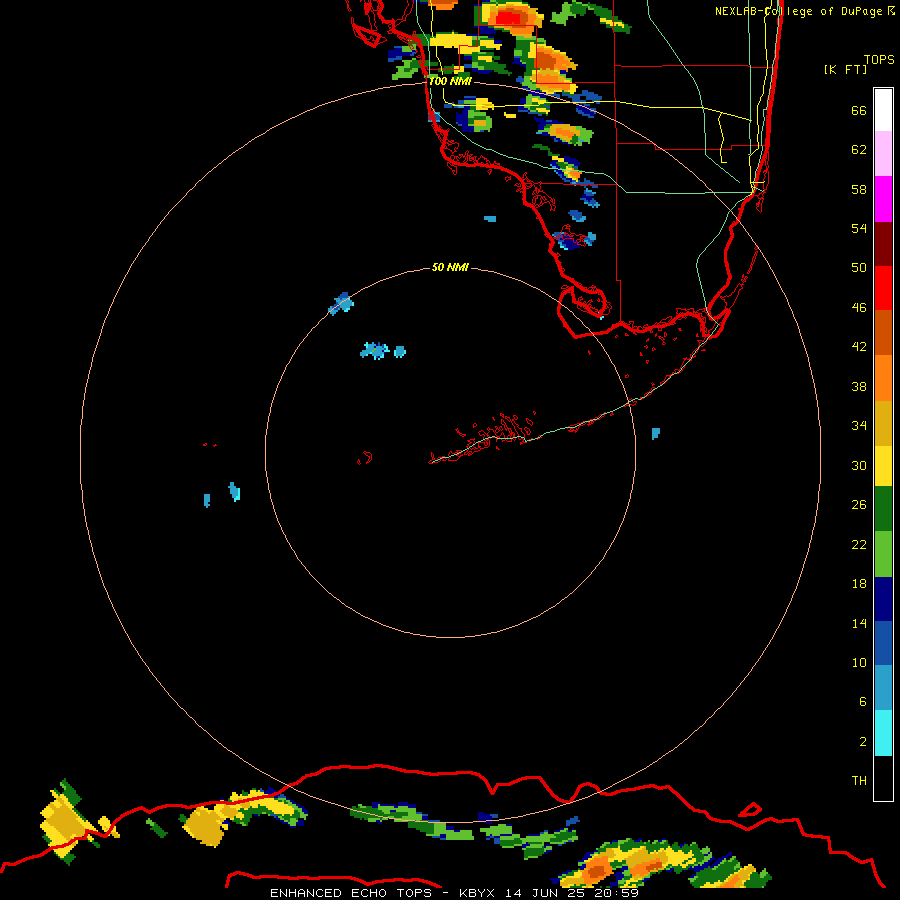The width and height of the screenshot is (900, 900).
Task: Click the 54 legend value
Action: [x=859, y=228]
